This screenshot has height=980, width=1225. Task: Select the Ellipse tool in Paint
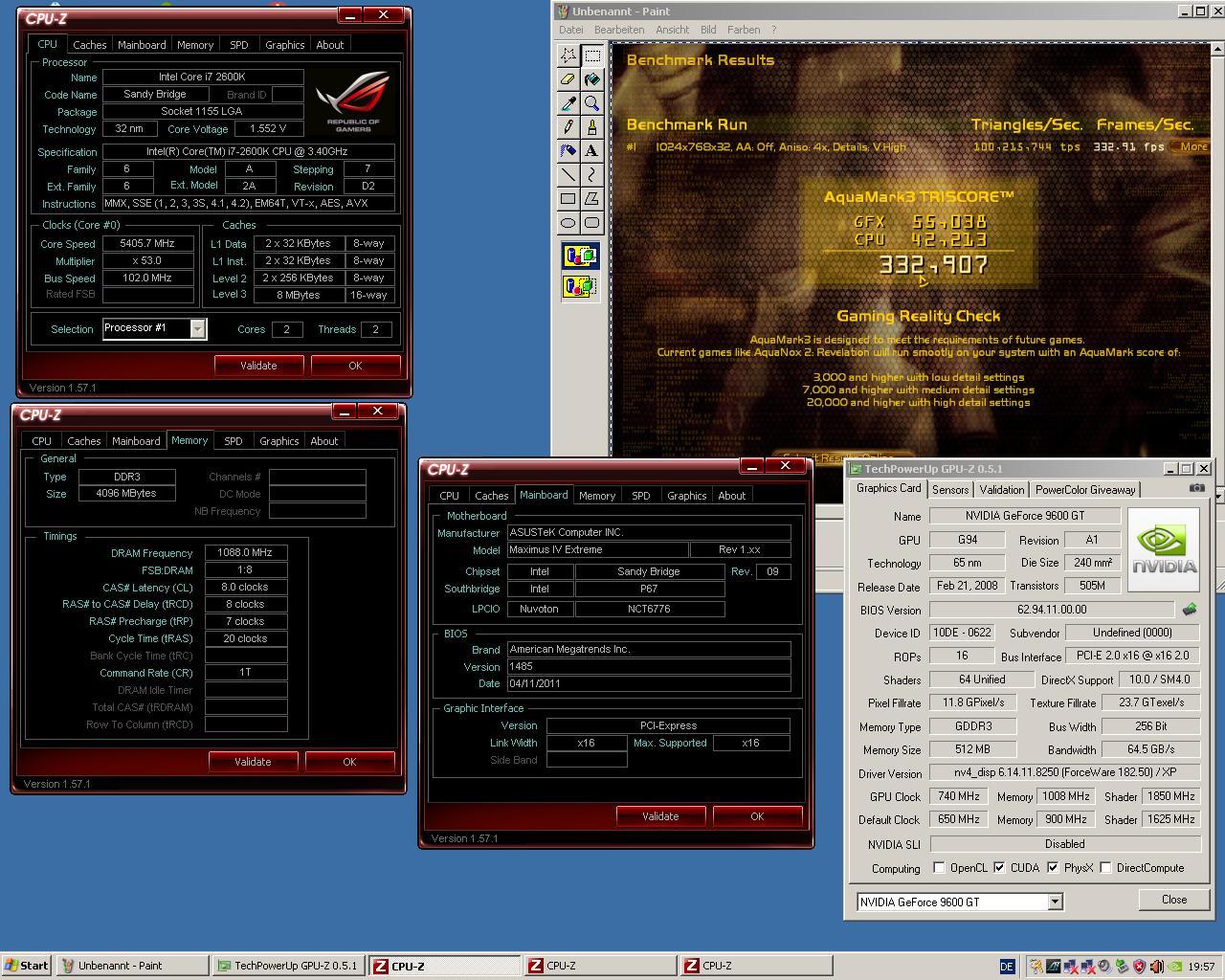point(568,223)
